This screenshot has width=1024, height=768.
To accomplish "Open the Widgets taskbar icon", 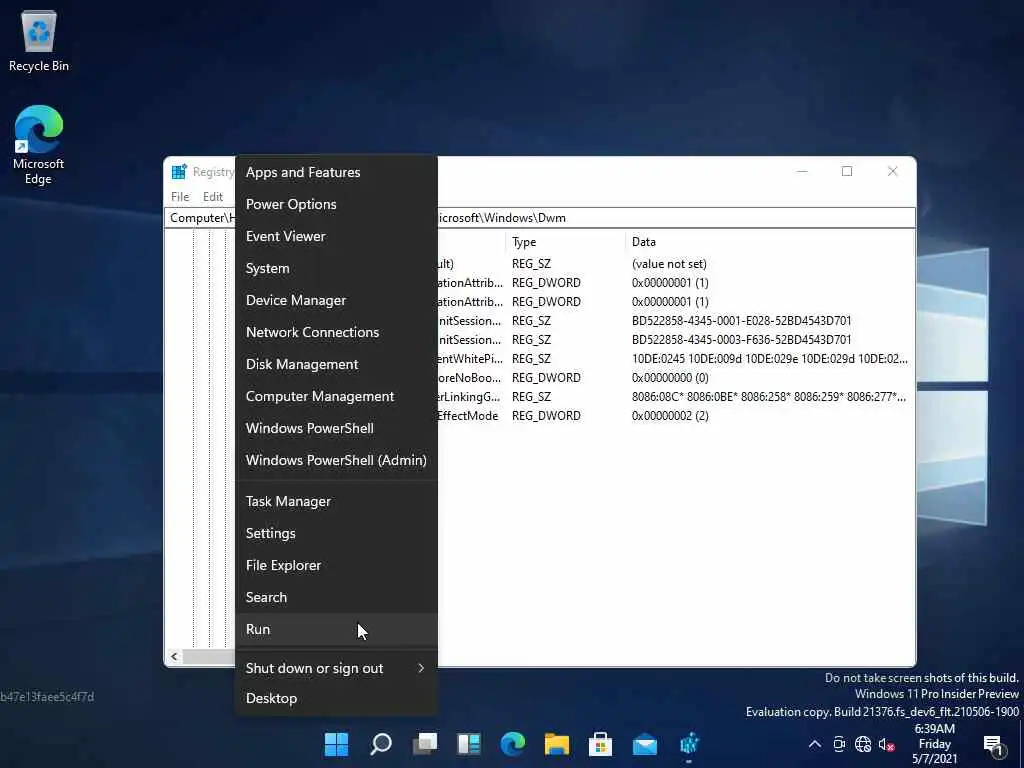I will (x=469, y=744).
